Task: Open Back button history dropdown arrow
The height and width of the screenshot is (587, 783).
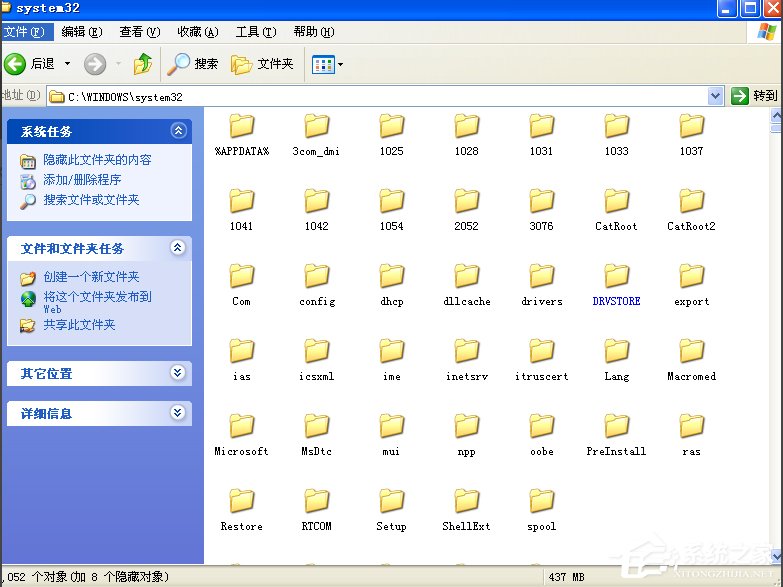Action: click(x=68, y=64)
